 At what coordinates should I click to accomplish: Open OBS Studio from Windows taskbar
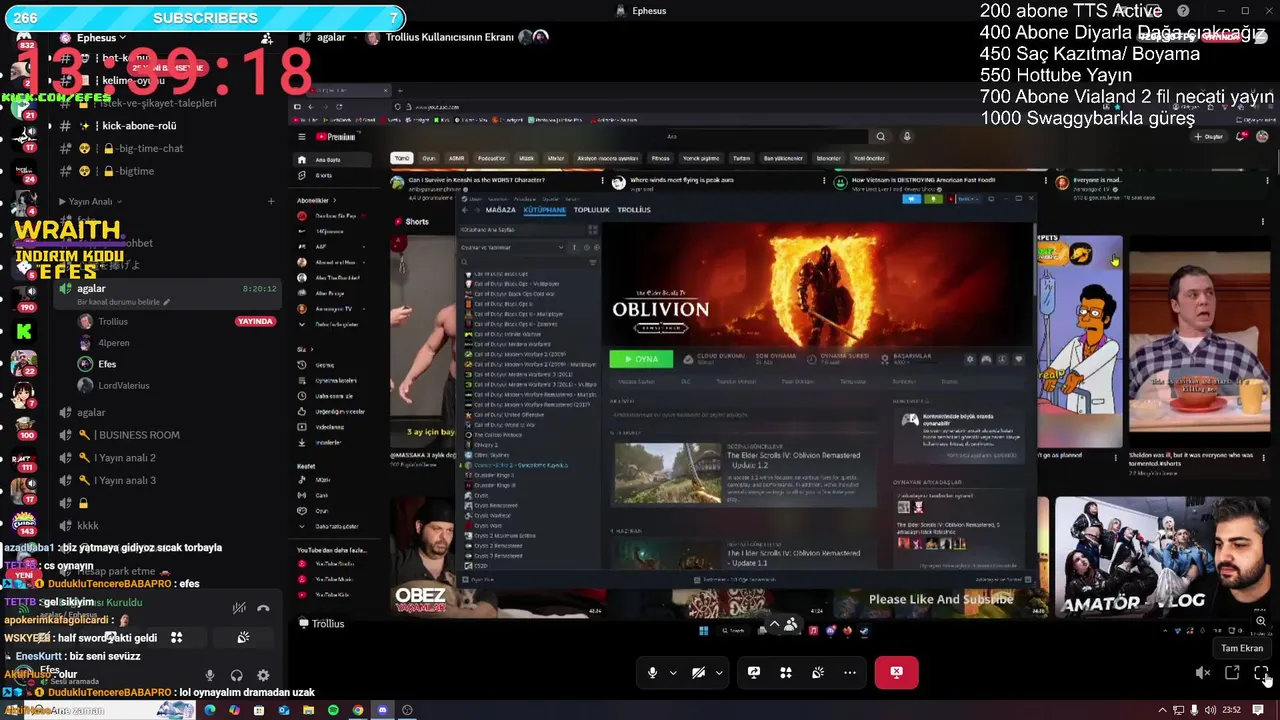407,710
